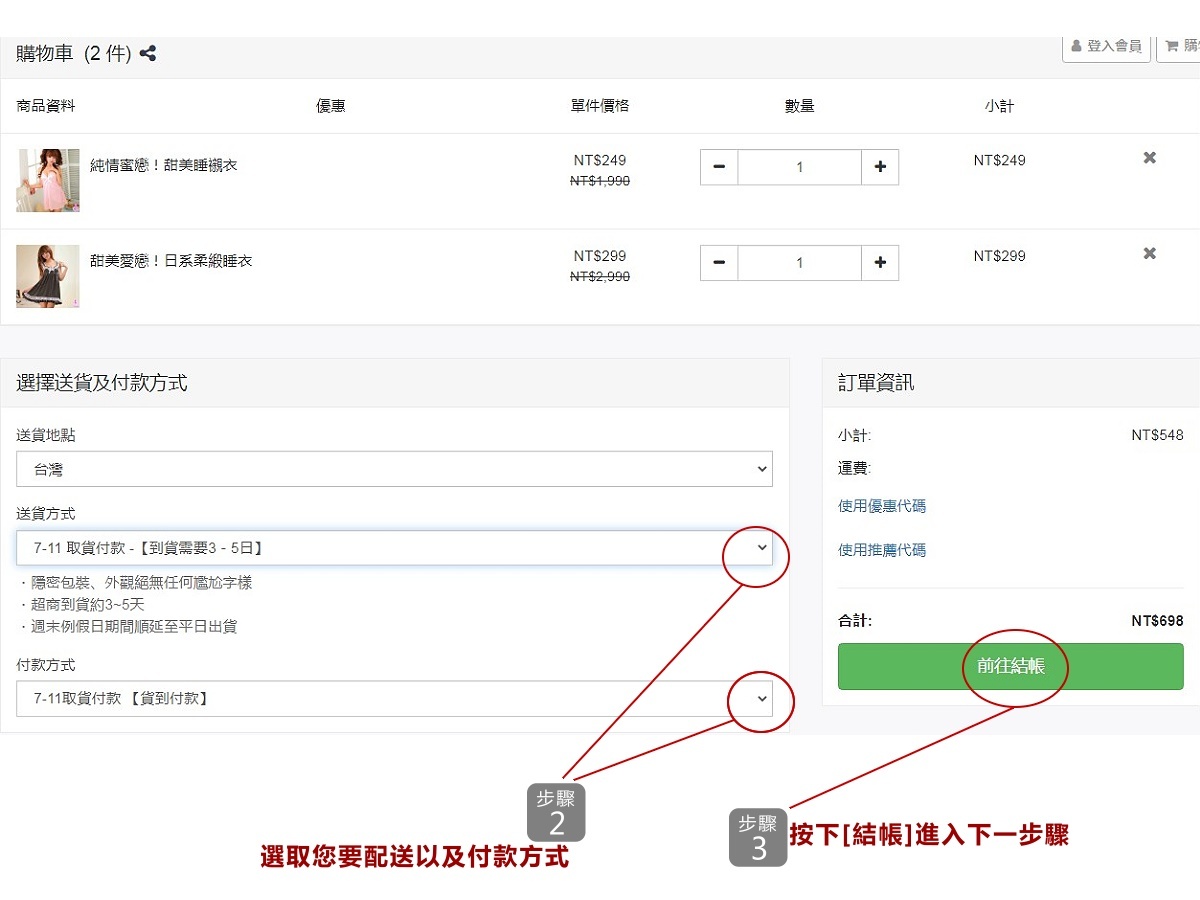Click 使用優惠代碼 link
The height and width of the screenshot is (900, 1200).
click(882, 506)
